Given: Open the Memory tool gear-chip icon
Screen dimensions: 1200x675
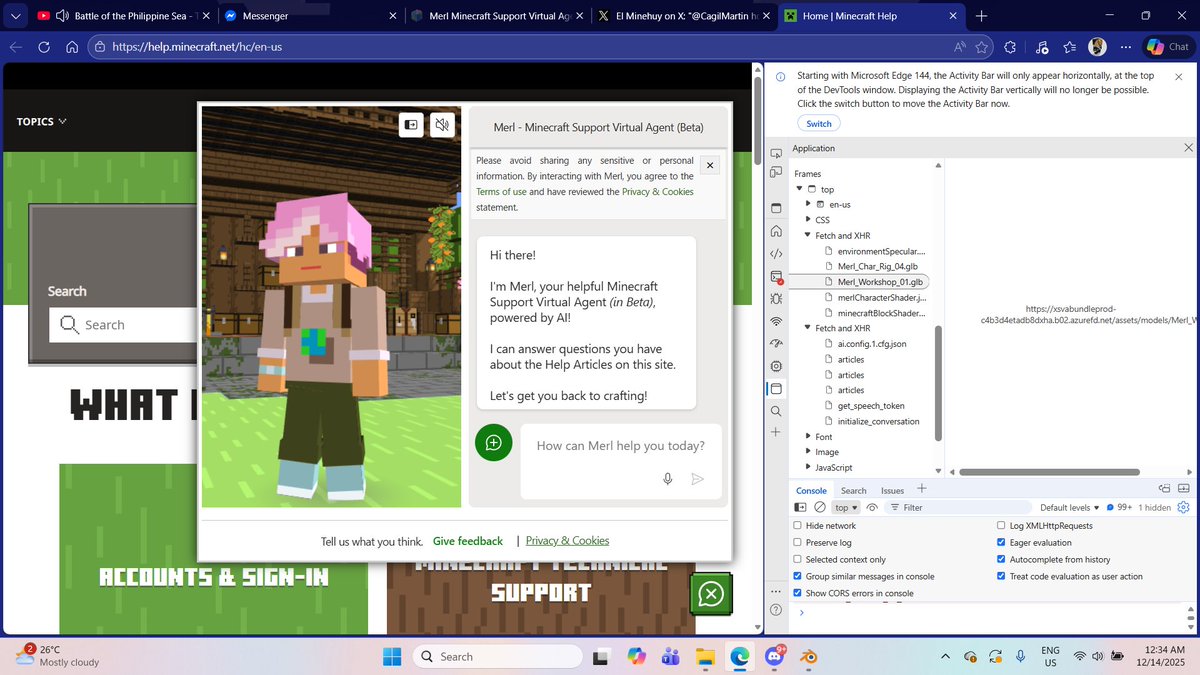Looking at the screenshot, I should 776,367.
